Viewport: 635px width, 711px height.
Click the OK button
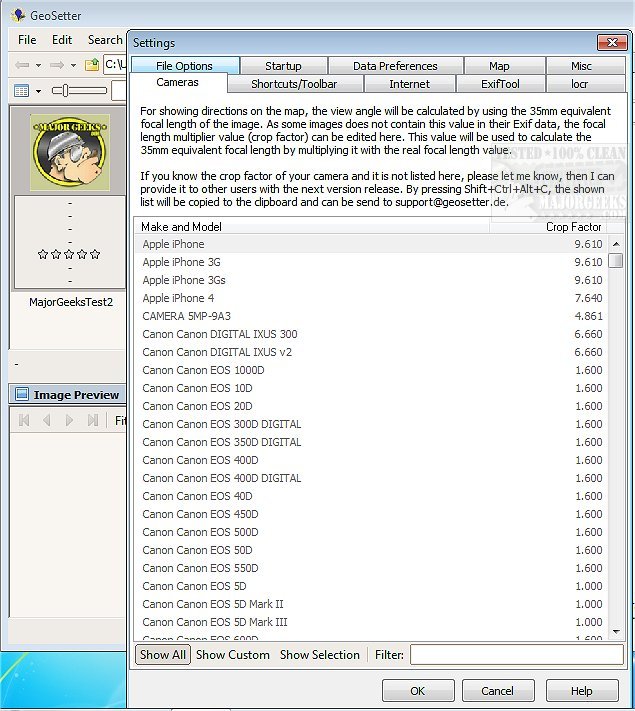tap(418, 691)
